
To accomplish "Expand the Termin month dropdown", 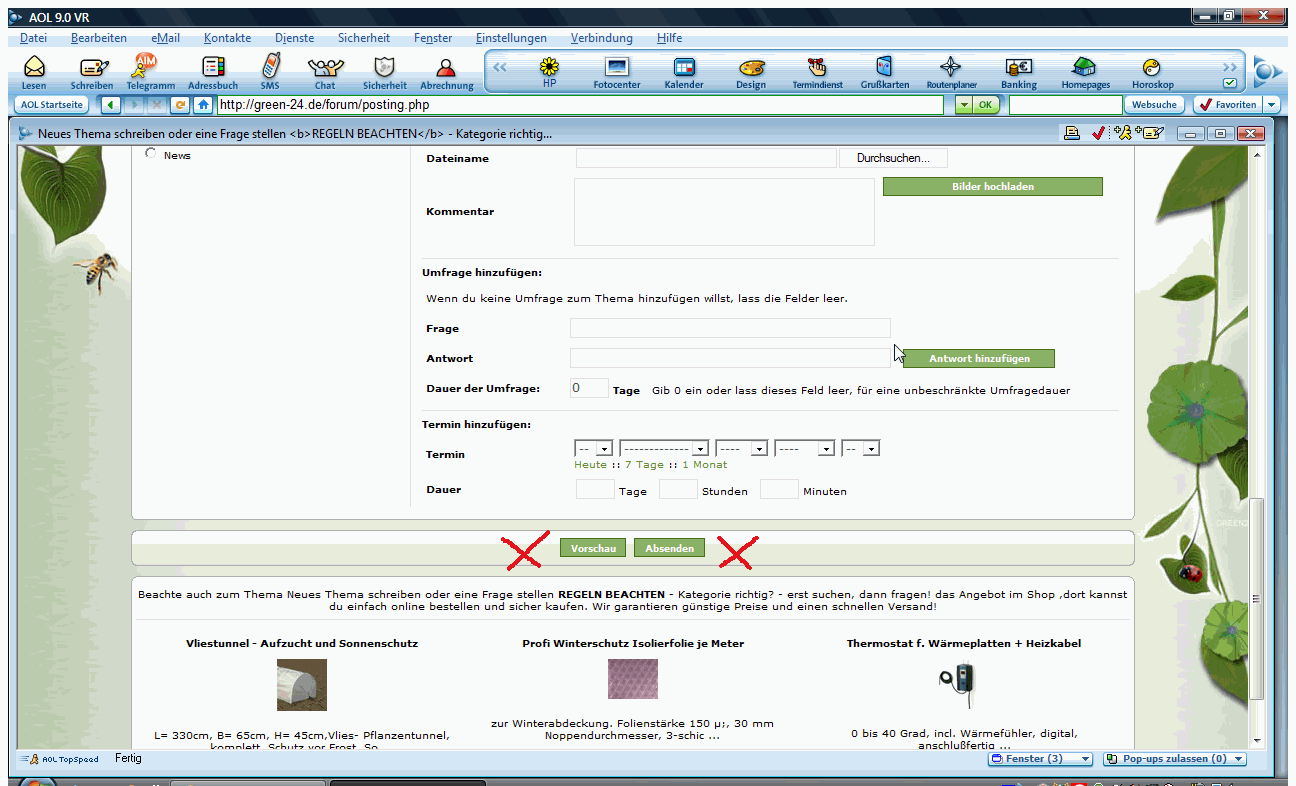I will [701, 449].
